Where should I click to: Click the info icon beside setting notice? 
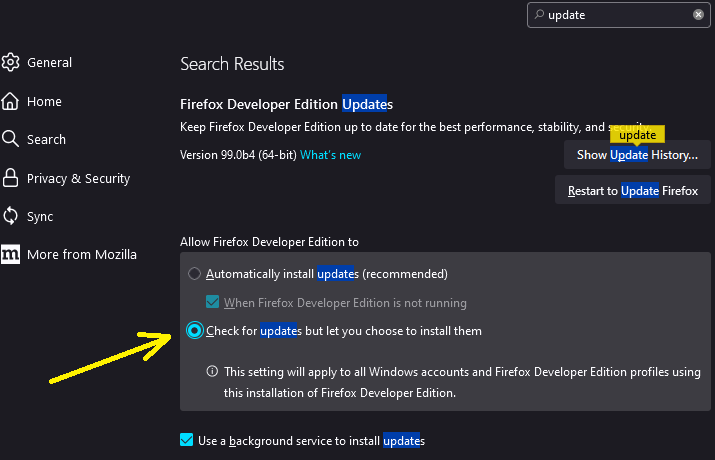(x=212, y=371)
